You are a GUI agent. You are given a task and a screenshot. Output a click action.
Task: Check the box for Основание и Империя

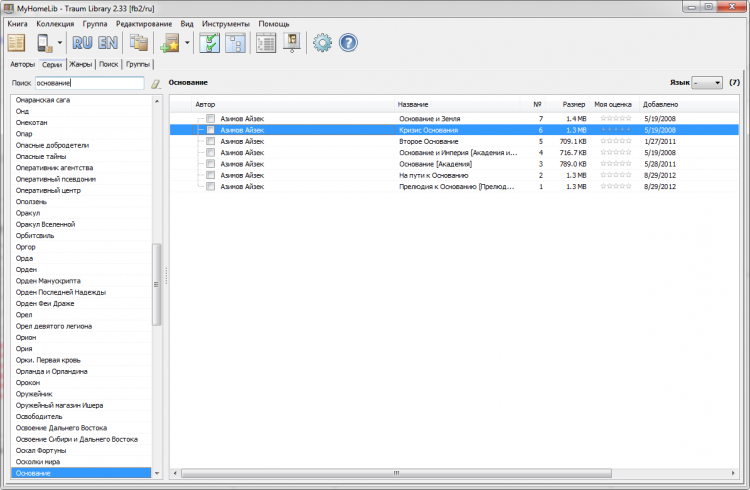(210, 152)
